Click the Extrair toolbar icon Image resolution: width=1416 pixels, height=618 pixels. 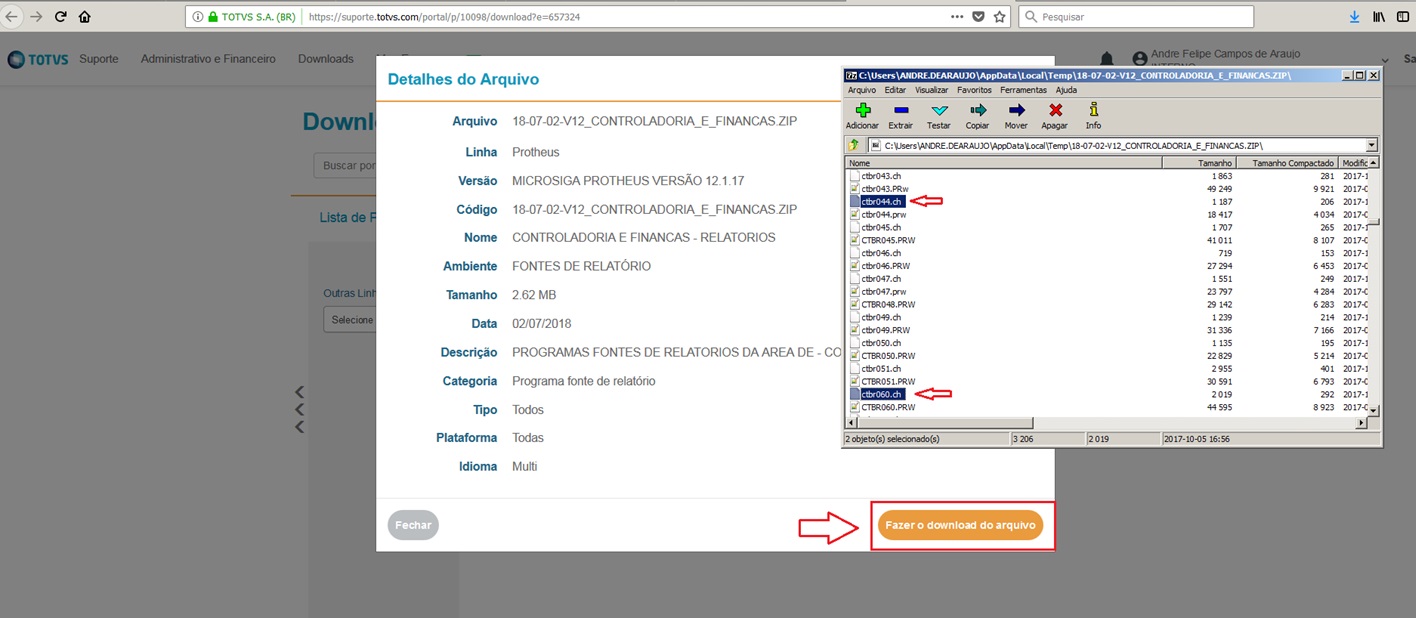pyautogui.click(x=901, y=110)
